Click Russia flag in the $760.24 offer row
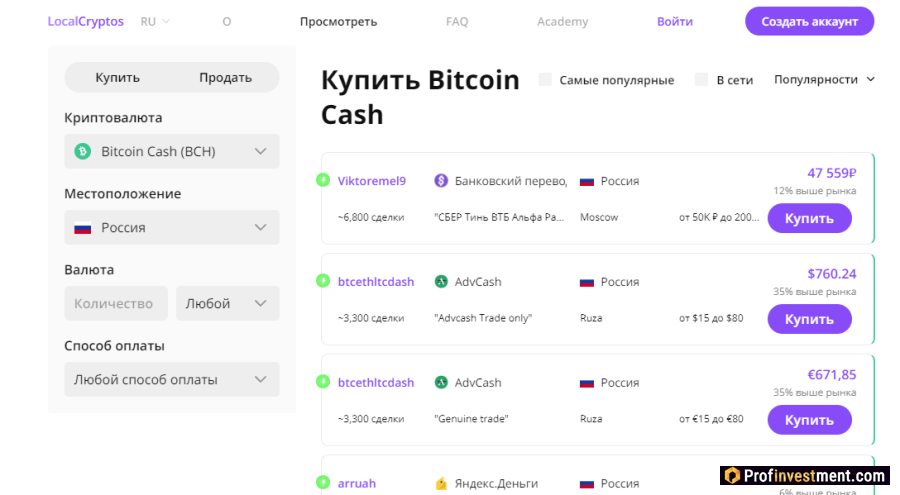Image resolution: width=900 pixels, height=495 pixels. 587,283
